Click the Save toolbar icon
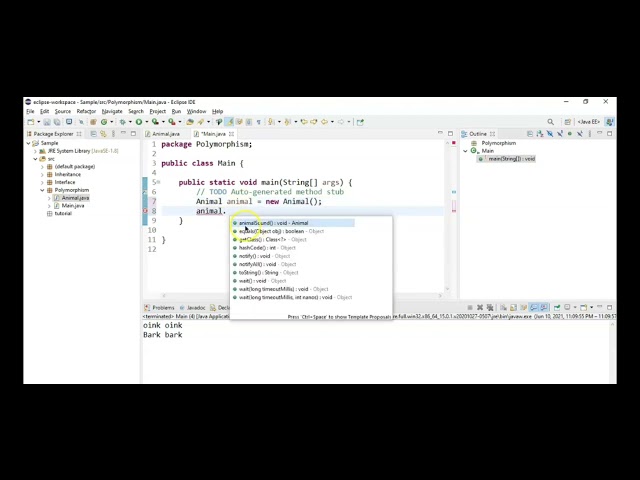640x480 pixels. (x=47, y=122)
